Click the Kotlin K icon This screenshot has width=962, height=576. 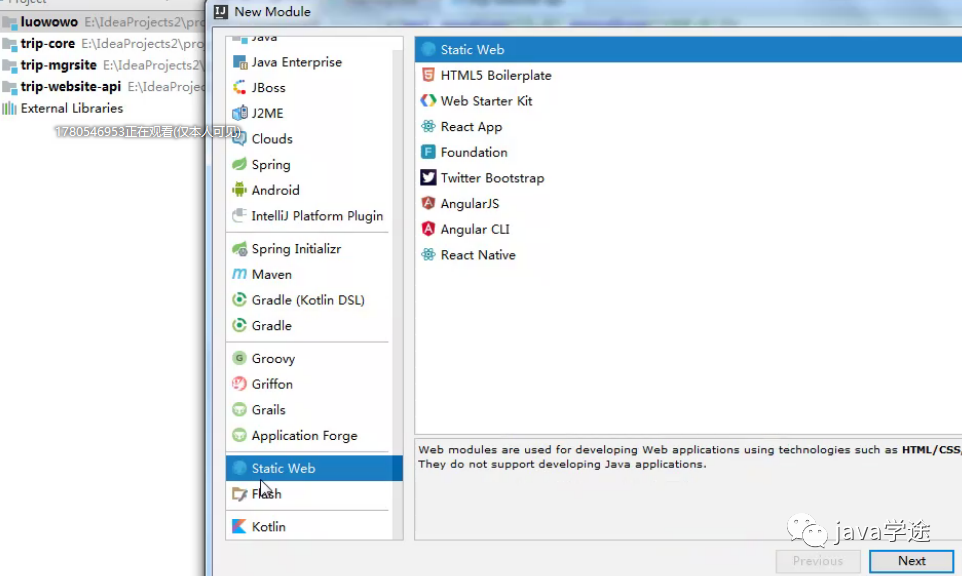[x=239, y=526]
